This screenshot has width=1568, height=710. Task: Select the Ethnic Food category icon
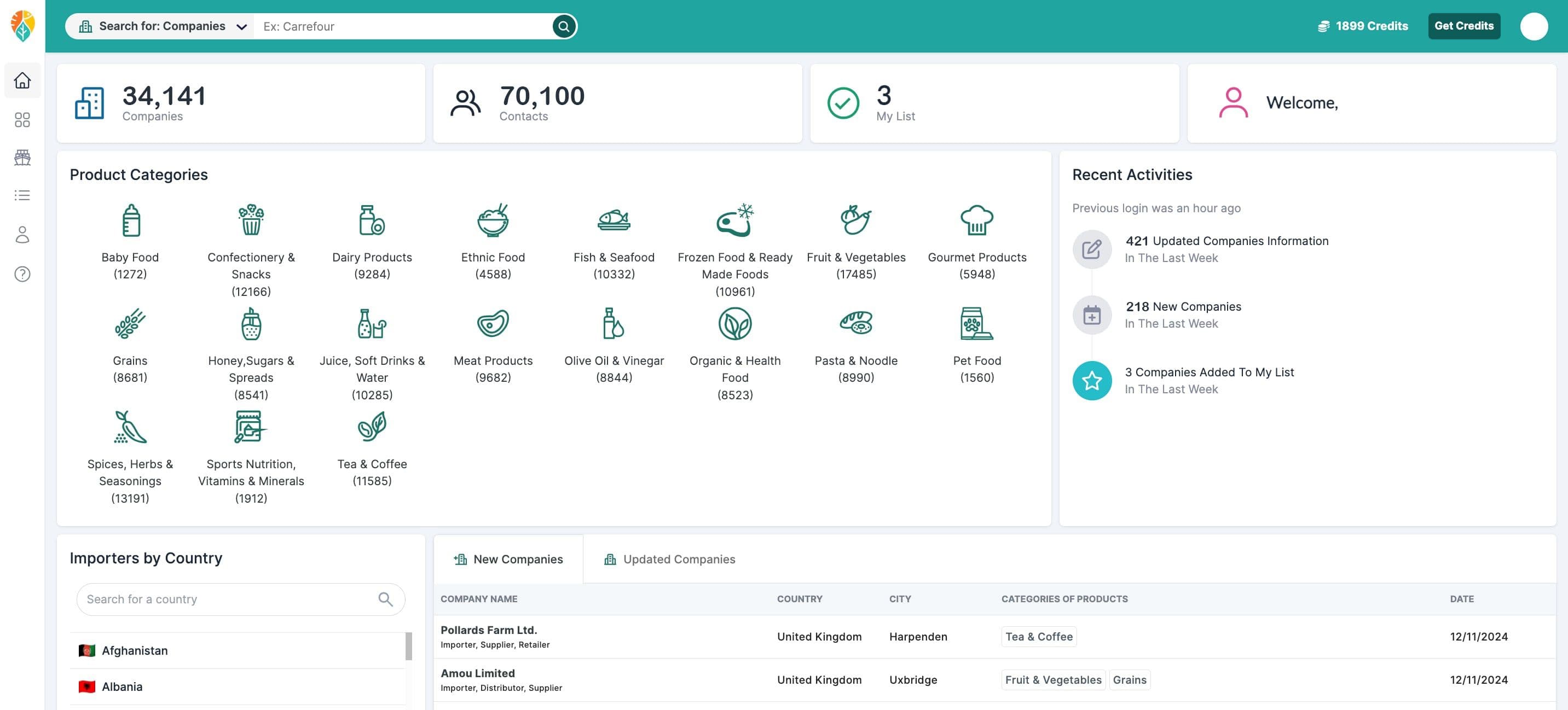[493, 220]
